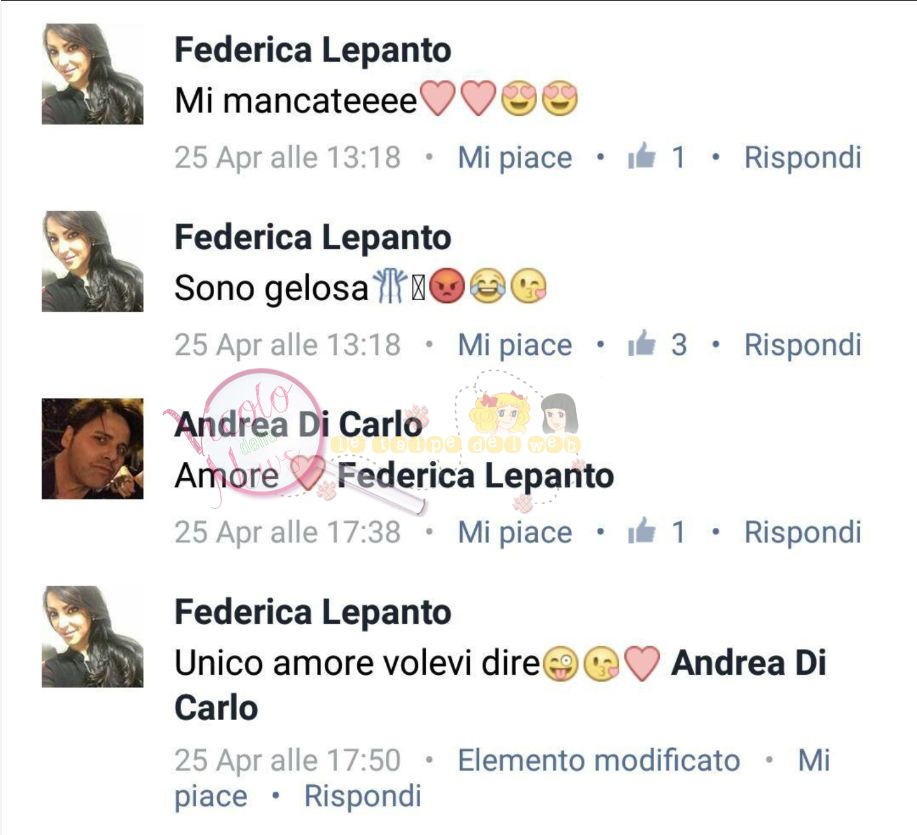Image resolution: width=917 pixels, height=835 pixels.
Task: Click thumbs-up icon on Andrea Di Carlo's comment
Action: pos(642,531)
